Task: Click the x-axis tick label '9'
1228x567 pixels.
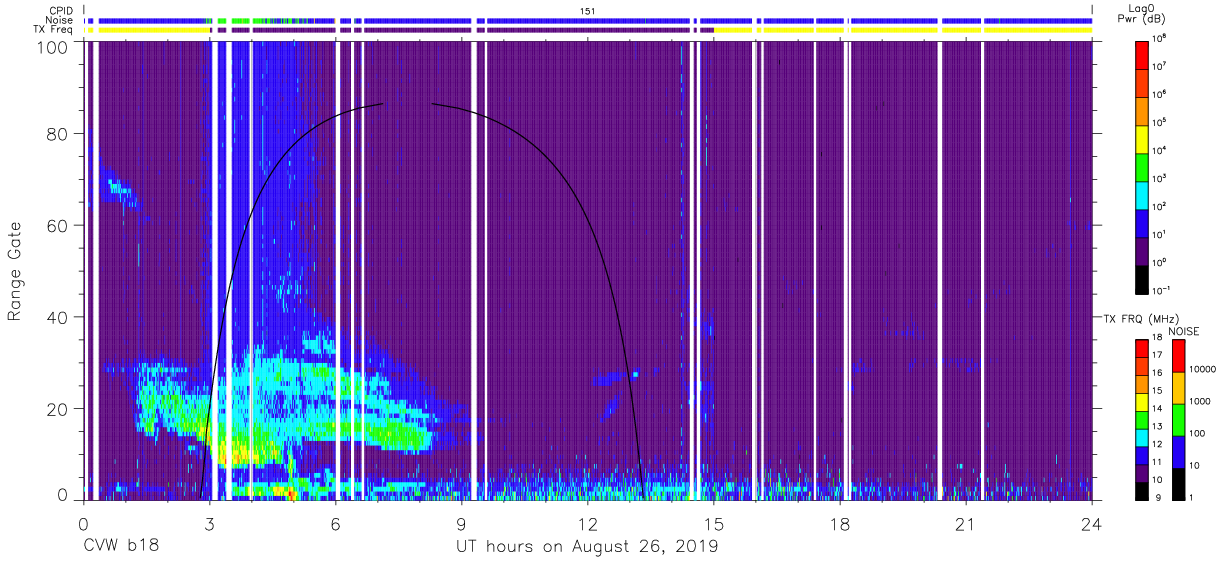Action: (461, 525)
